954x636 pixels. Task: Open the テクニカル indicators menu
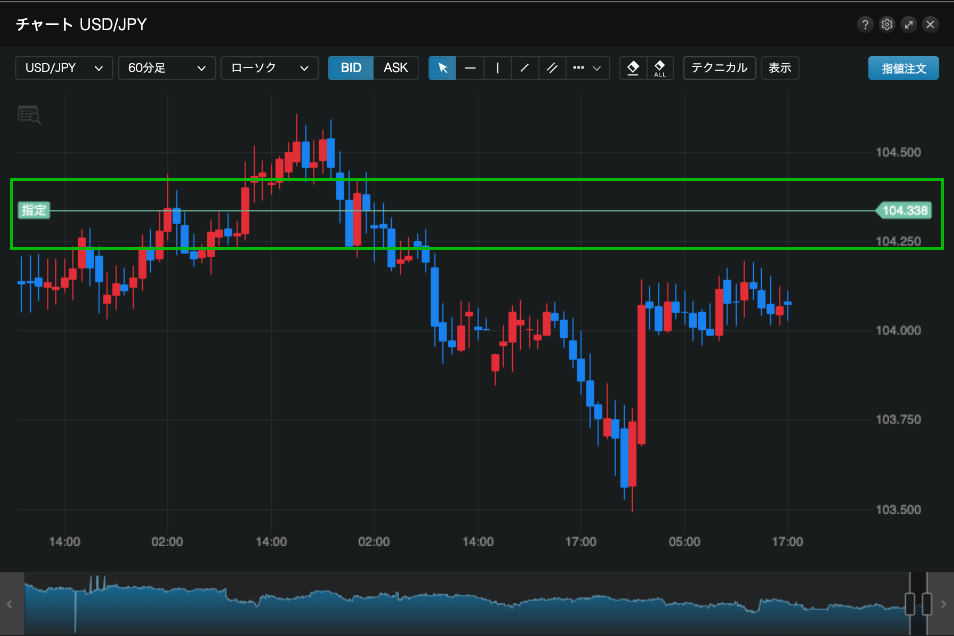tap(719, 68)
